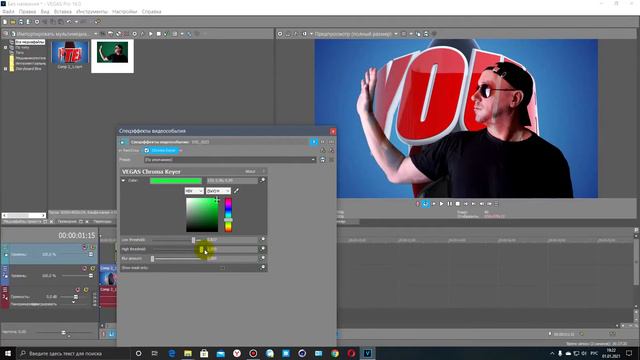Click Show mask only animation button
The width and height of the screenshot is (640, 360).
pyautogui.click(x=262, y=267)
